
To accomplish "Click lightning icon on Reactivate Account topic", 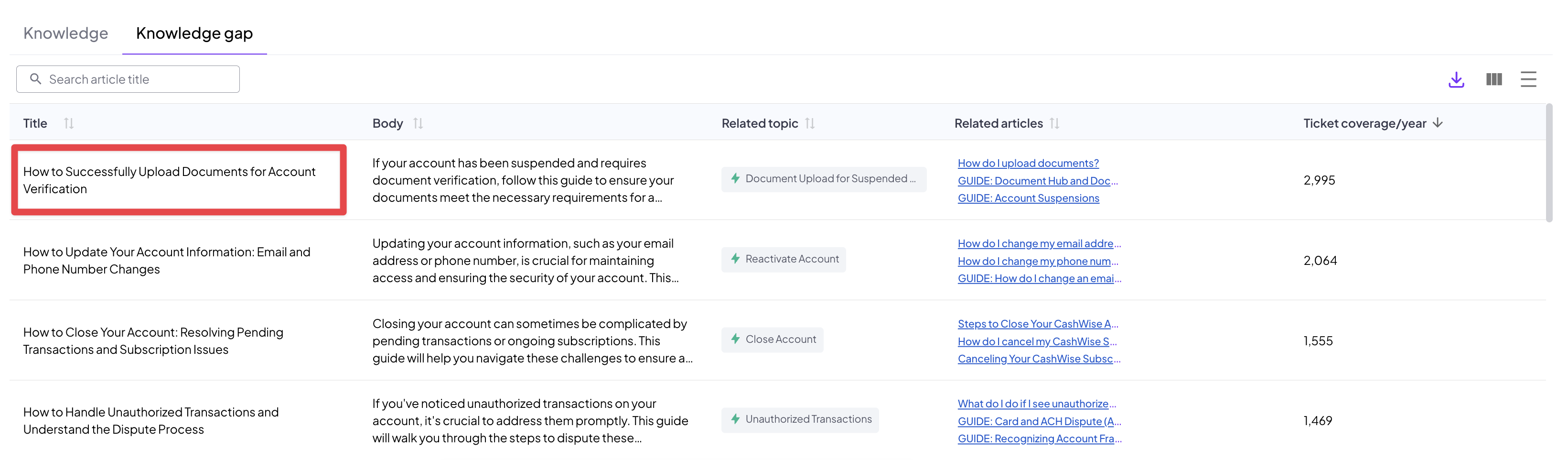I will pyautogui.click(x=735, y=259).
